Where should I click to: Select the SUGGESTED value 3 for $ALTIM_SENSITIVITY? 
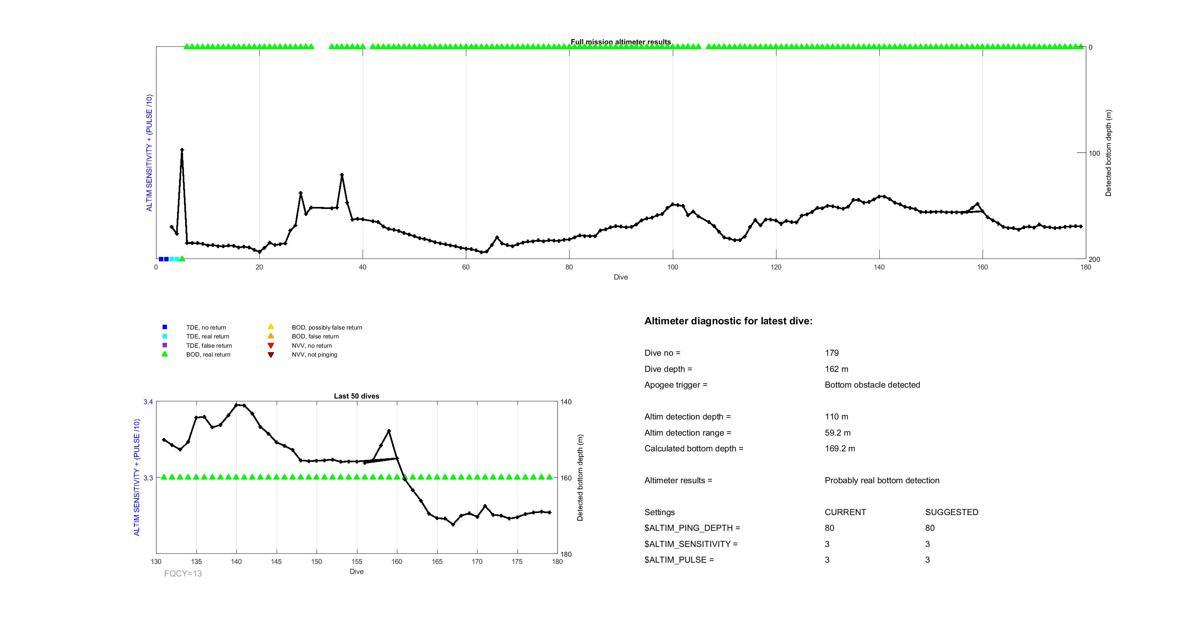pos(928,544)
